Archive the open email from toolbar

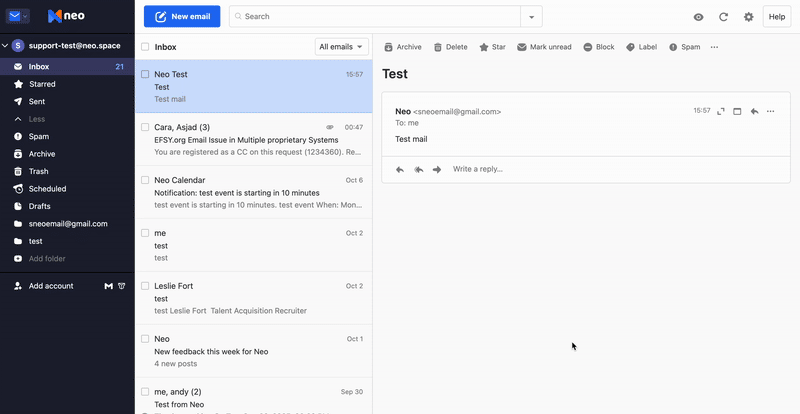click(403, 47)
